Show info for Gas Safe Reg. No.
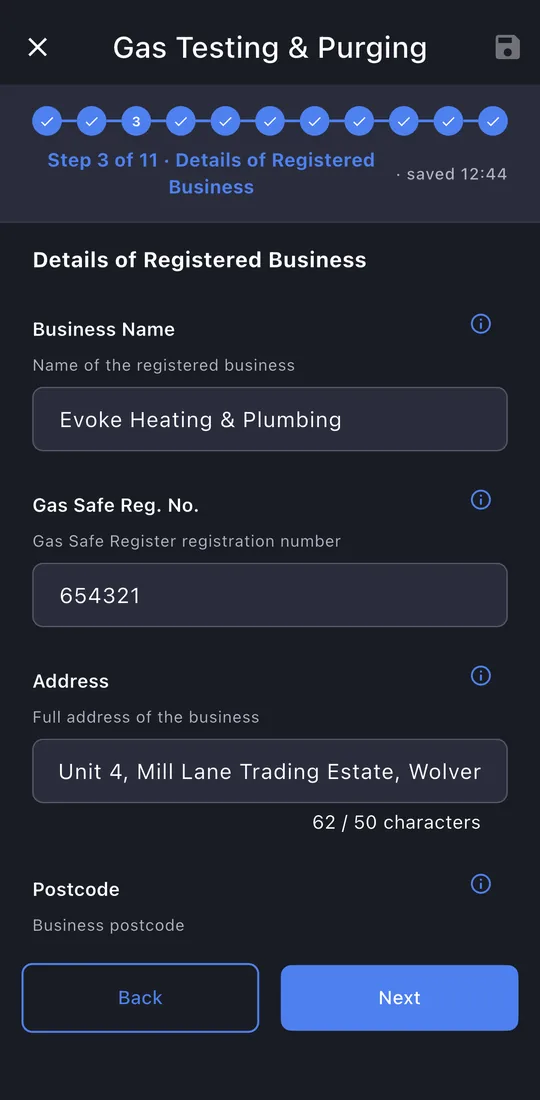 [x=480, y=499]
